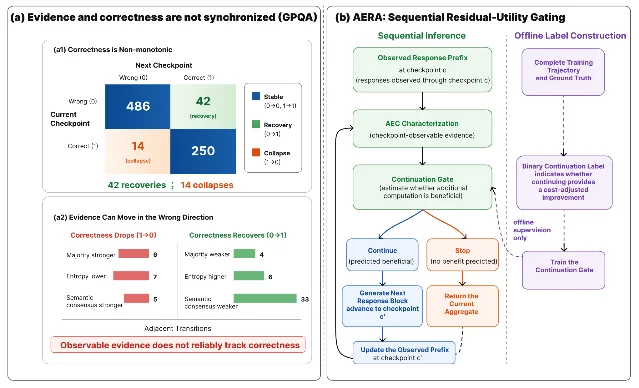Screen dimensions: 639x388
Task: Click the Semantic consensus weaker green bar
Action: coord(265,298)
